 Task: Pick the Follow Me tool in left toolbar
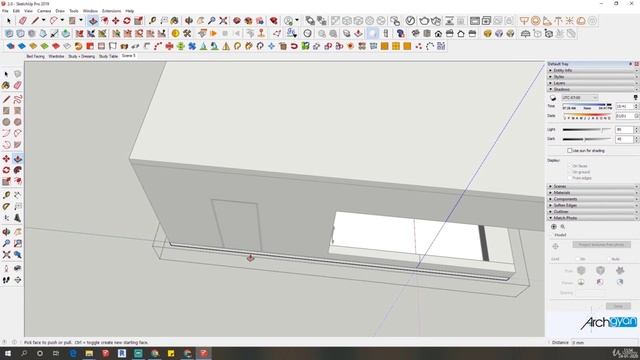tap(18, 170)
